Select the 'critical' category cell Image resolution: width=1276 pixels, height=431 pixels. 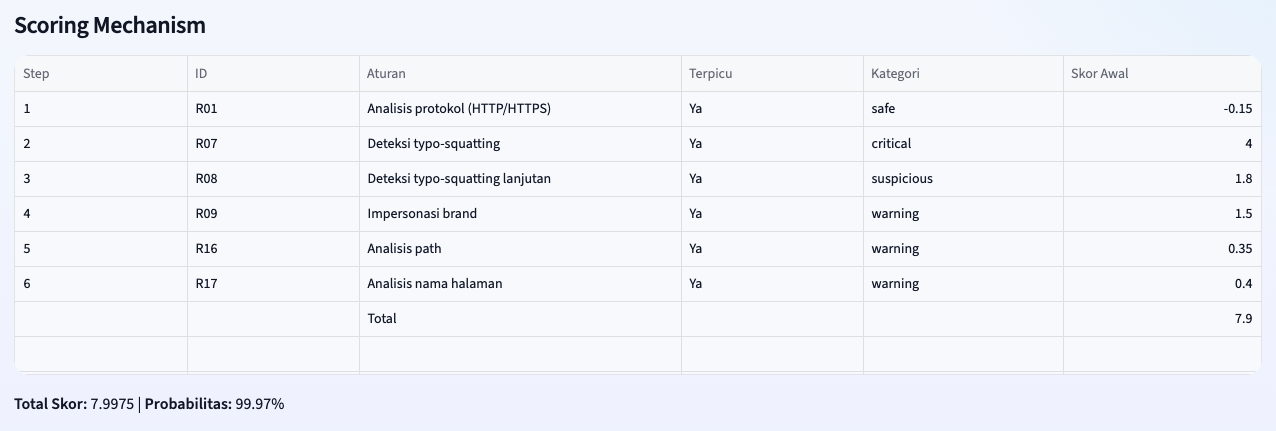963,144
